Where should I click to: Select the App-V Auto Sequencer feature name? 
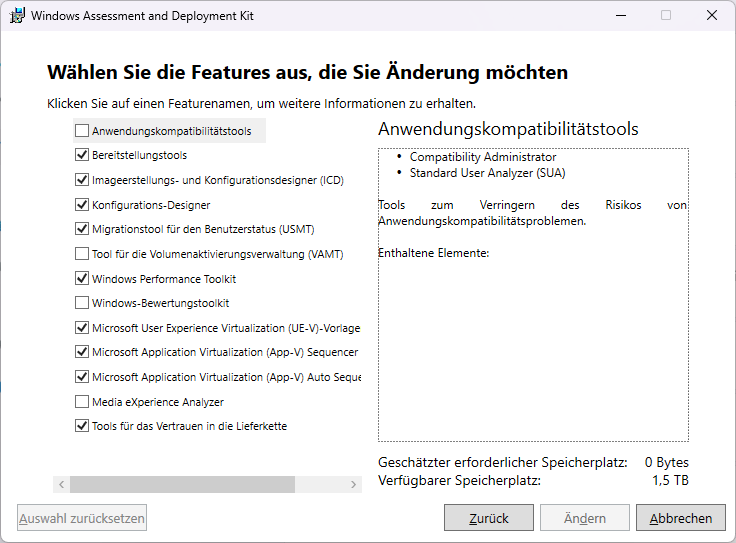pos(225,377)
